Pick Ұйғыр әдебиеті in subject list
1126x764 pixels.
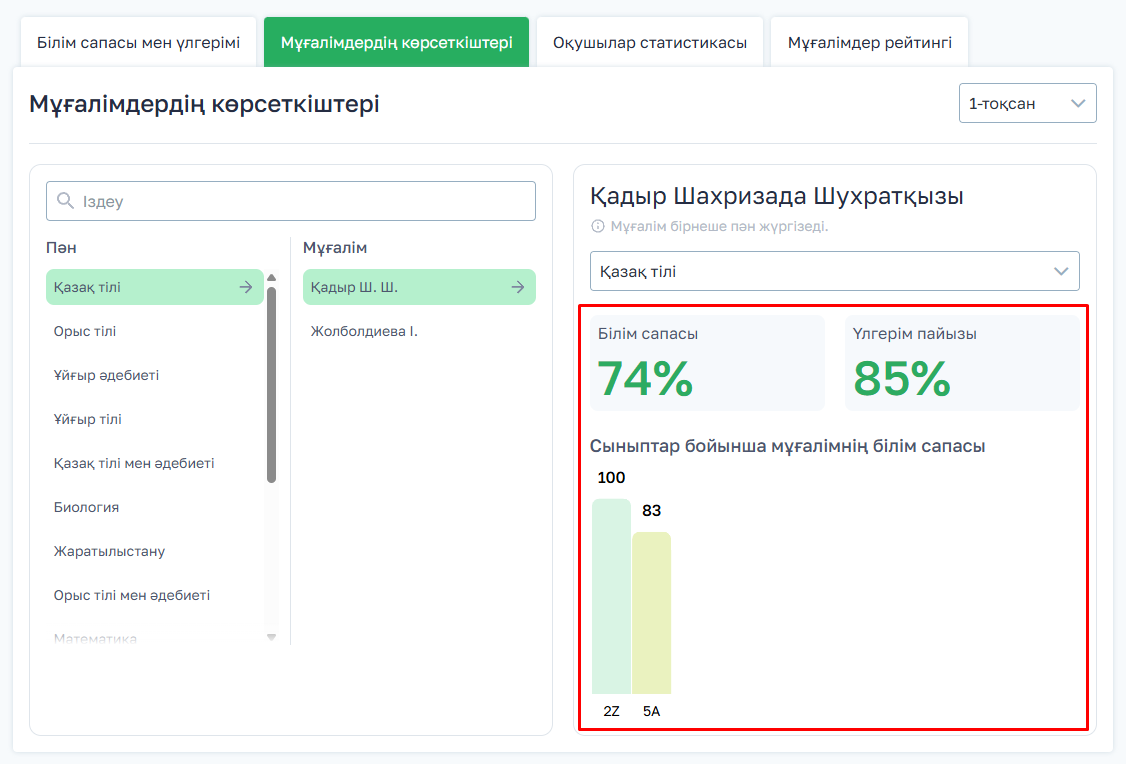click(x=106, y=375)
